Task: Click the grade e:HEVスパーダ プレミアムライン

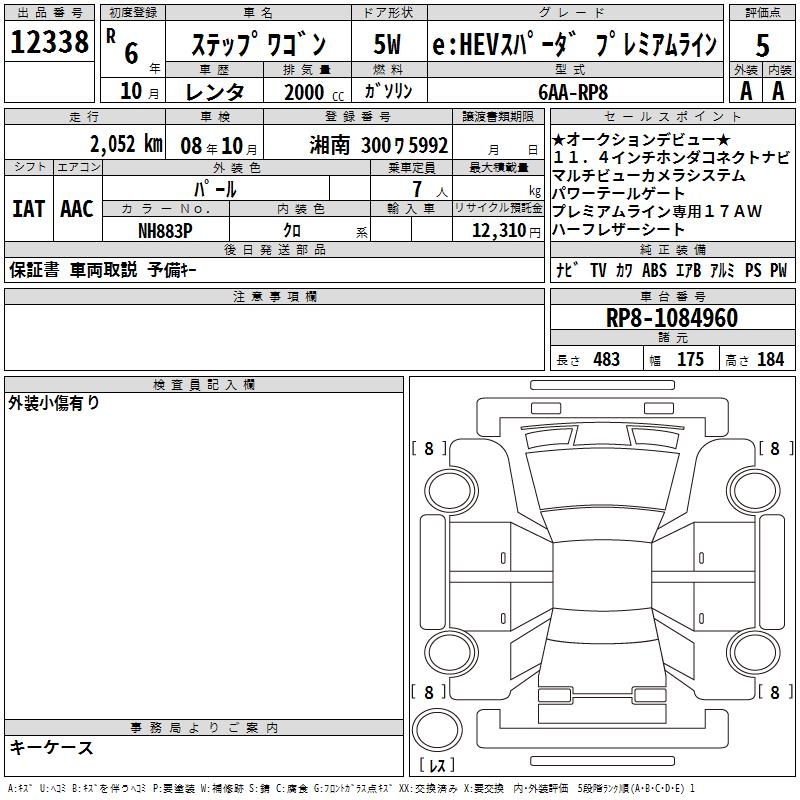Action: pyautogui.click(x=574, y=44)
